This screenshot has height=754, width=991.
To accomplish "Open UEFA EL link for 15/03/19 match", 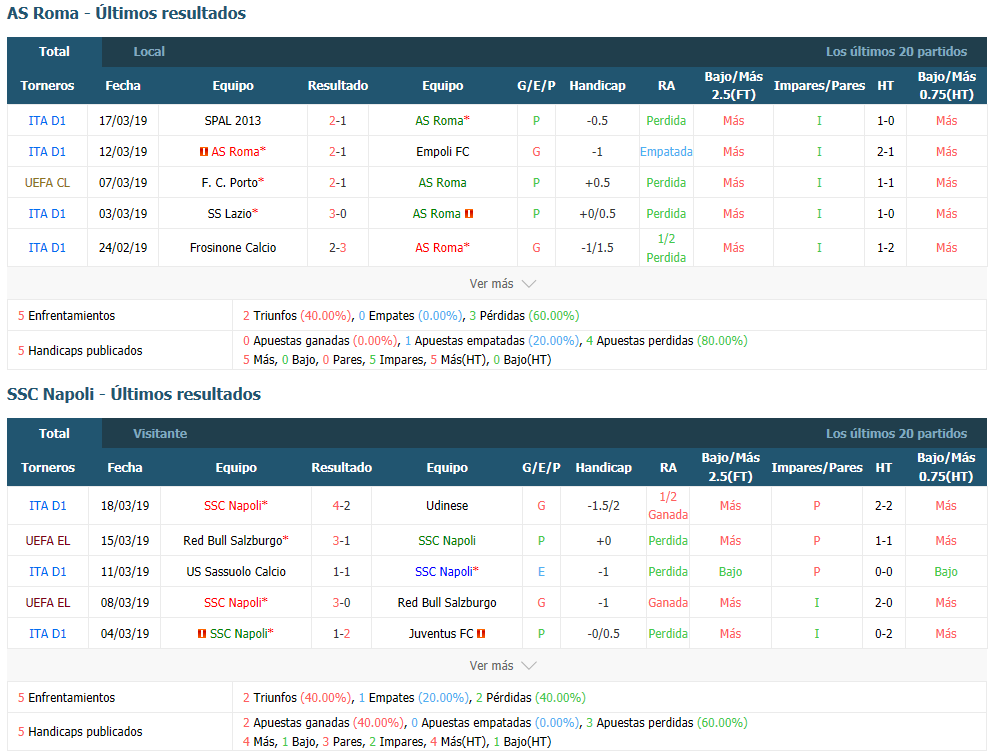I will pos(48,540).
